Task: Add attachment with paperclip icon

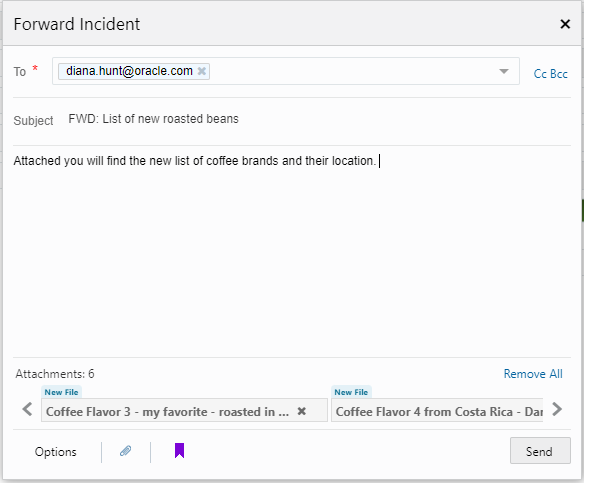Action: pyautogui.click(x=126, y=451)
